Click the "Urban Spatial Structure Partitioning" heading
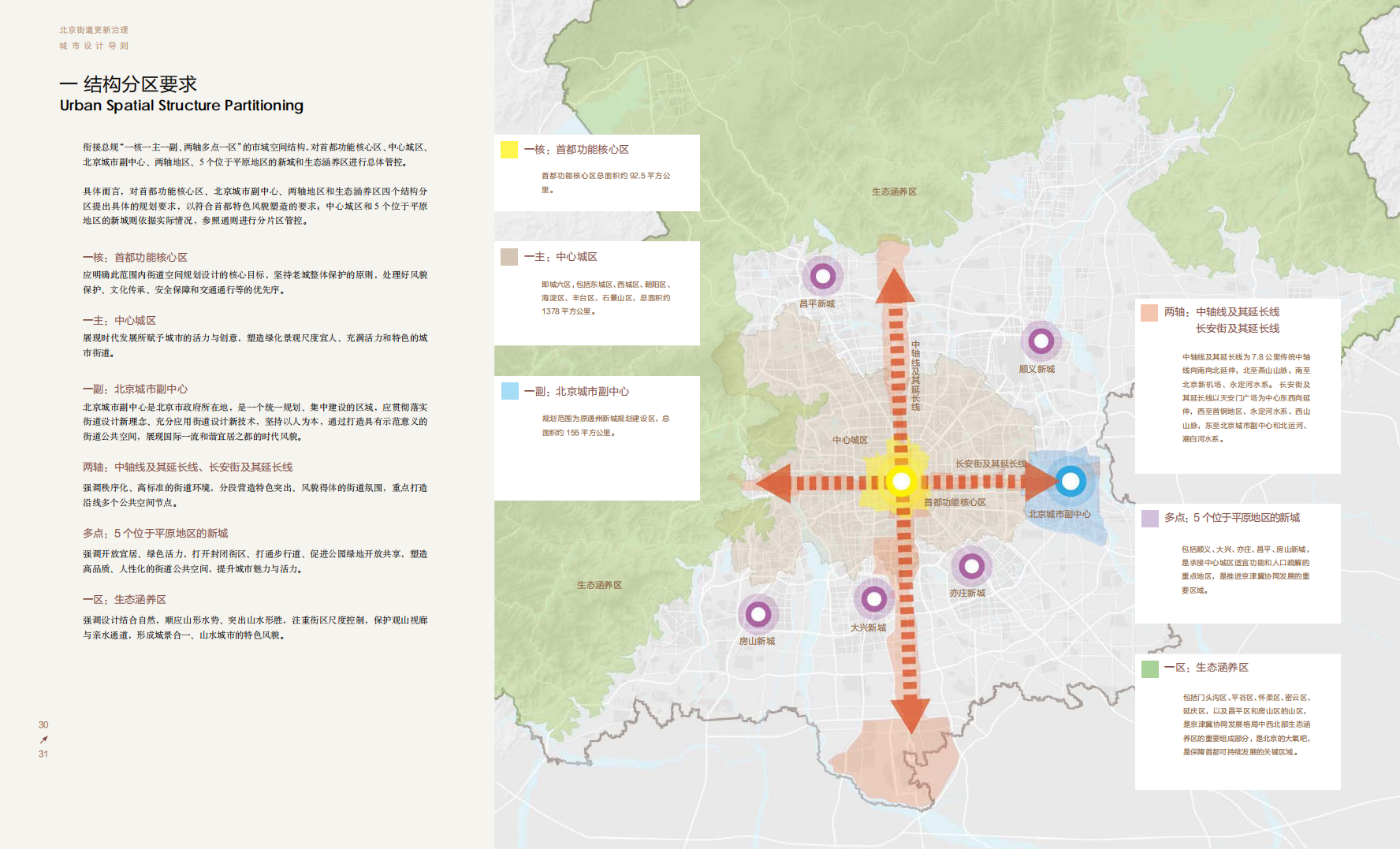This screenshot has height=849, width=1400. [181, 106]
